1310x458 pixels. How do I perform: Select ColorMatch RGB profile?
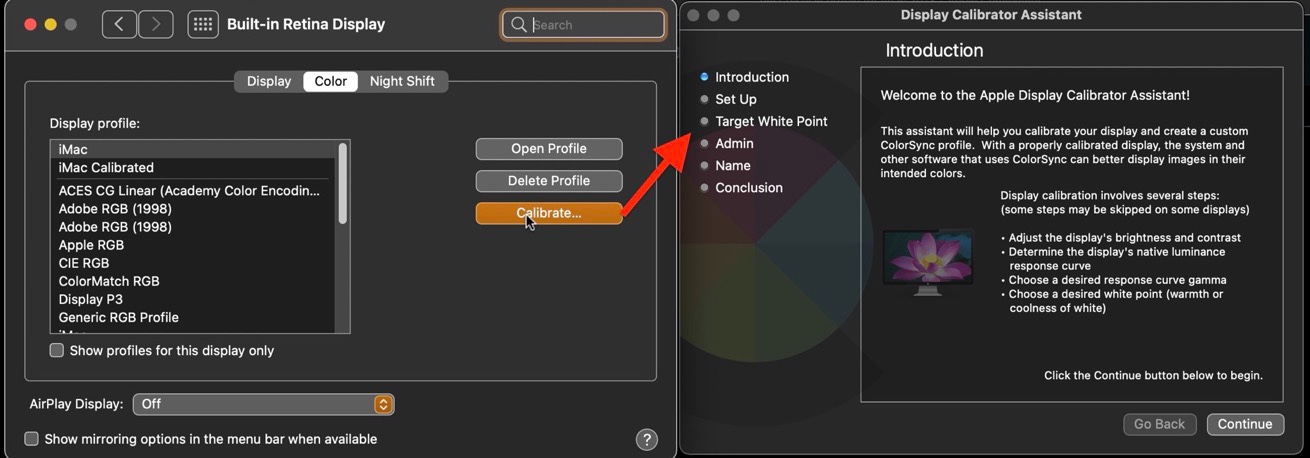click(193, 281)
